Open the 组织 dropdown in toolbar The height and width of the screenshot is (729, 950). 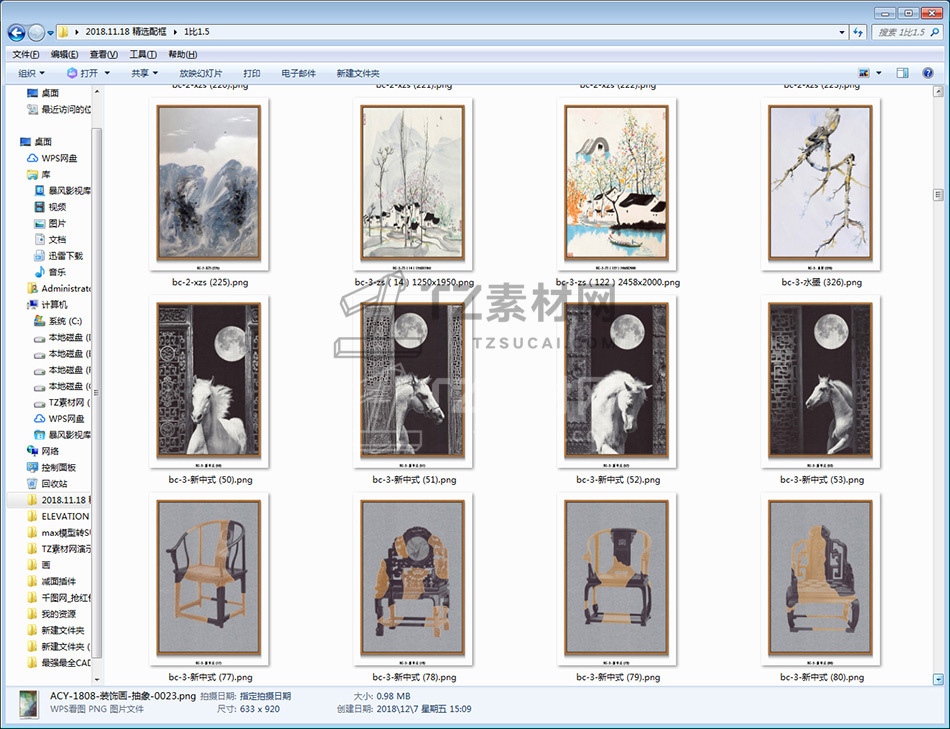click(31, 73)
